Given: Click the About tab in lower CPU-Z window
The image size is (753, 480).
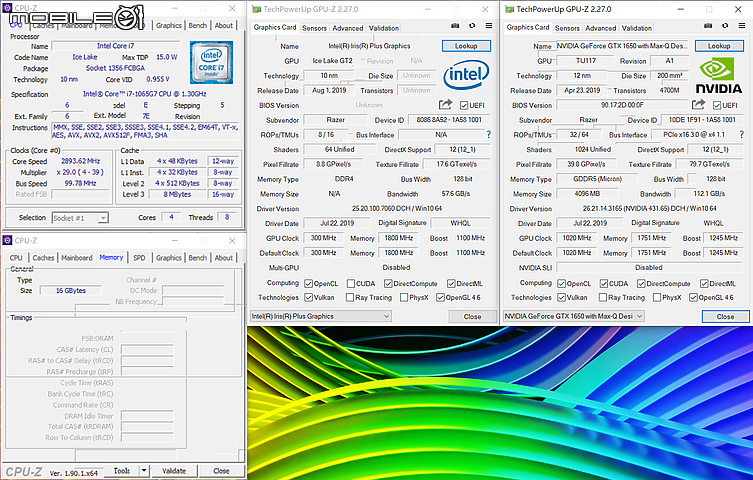Looking at the screenshot, I should coord(223,258).
